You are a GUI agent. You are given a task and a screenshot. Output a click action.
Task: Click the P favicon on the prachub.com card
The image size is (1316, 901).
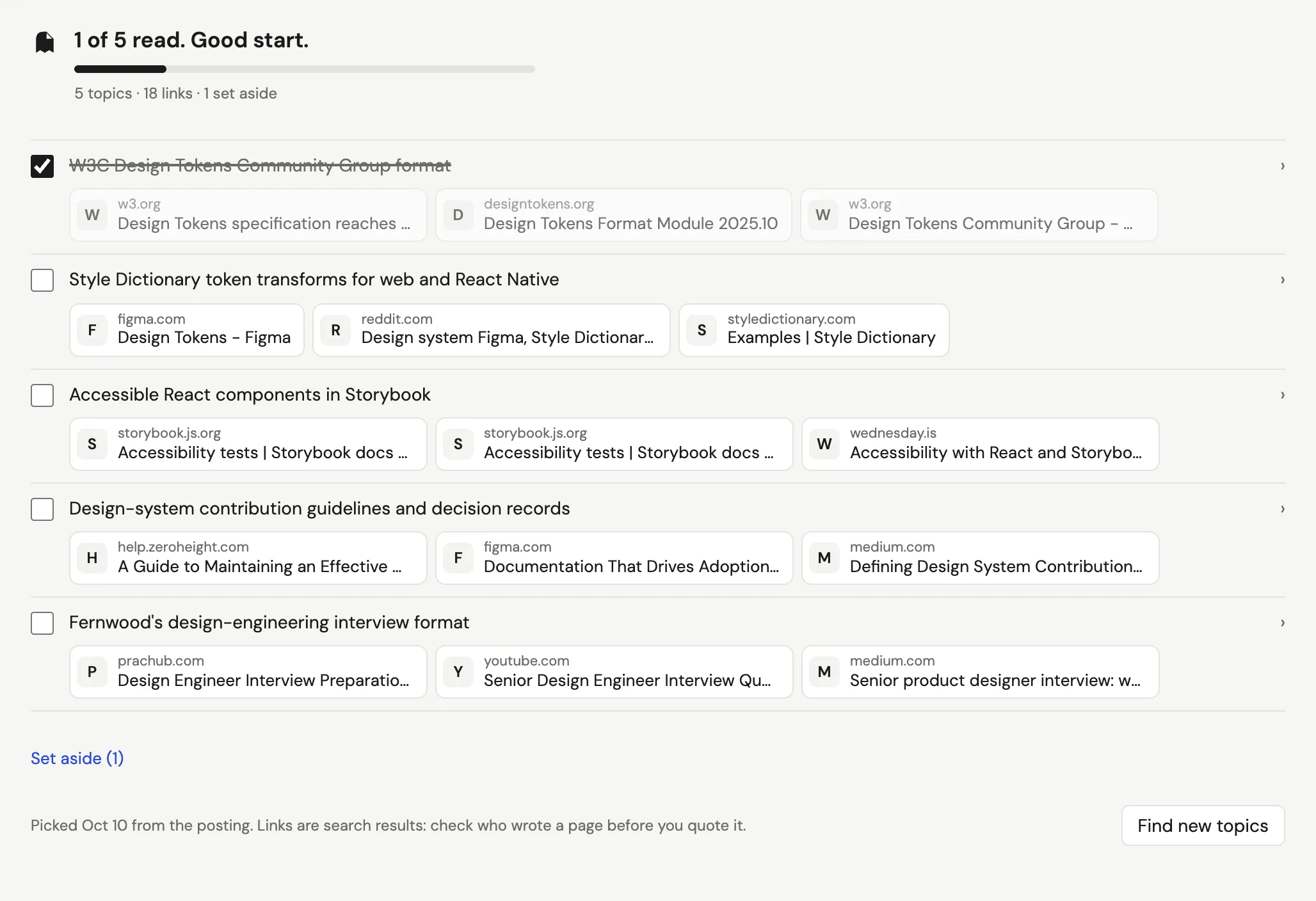click(92, 672)
